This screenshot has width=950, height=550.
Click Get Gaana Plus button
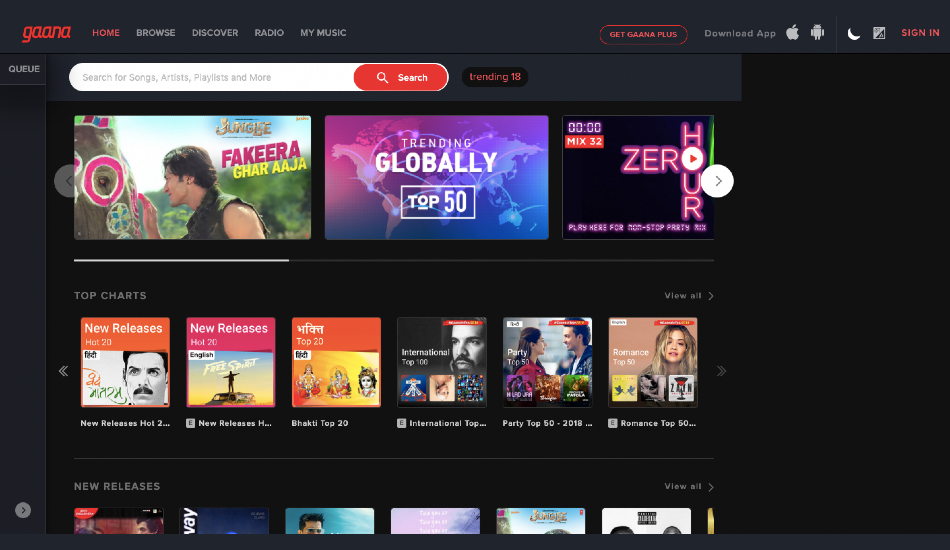(643, 35)
